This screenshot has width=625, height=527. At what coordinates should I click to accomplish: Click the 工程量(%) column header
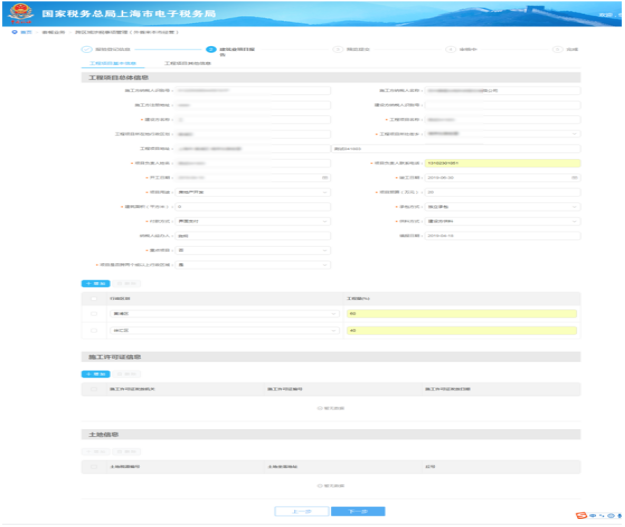pos(358,299)
